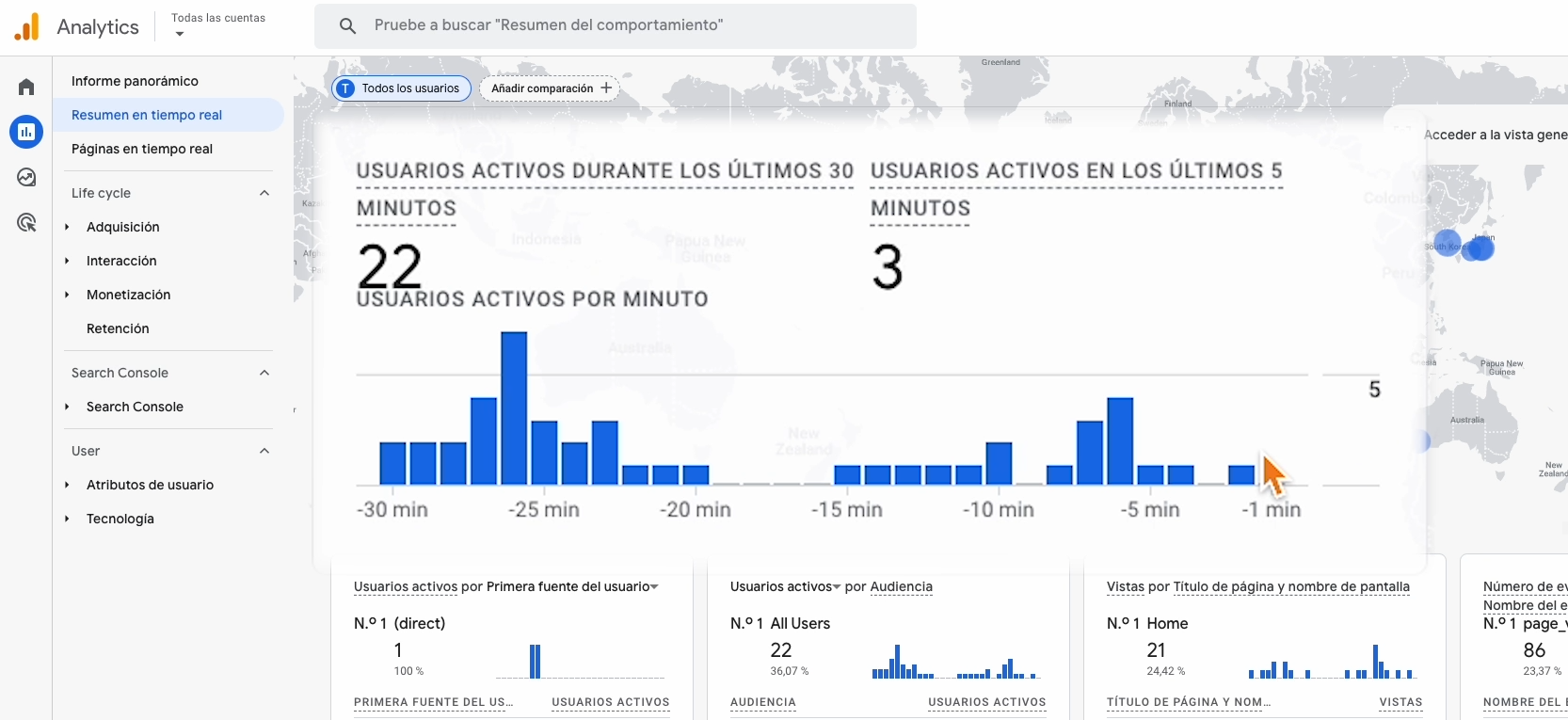1568x720 pixels.
Task: Expand the Monetización tree arrow
Action: tap(67, 295)
